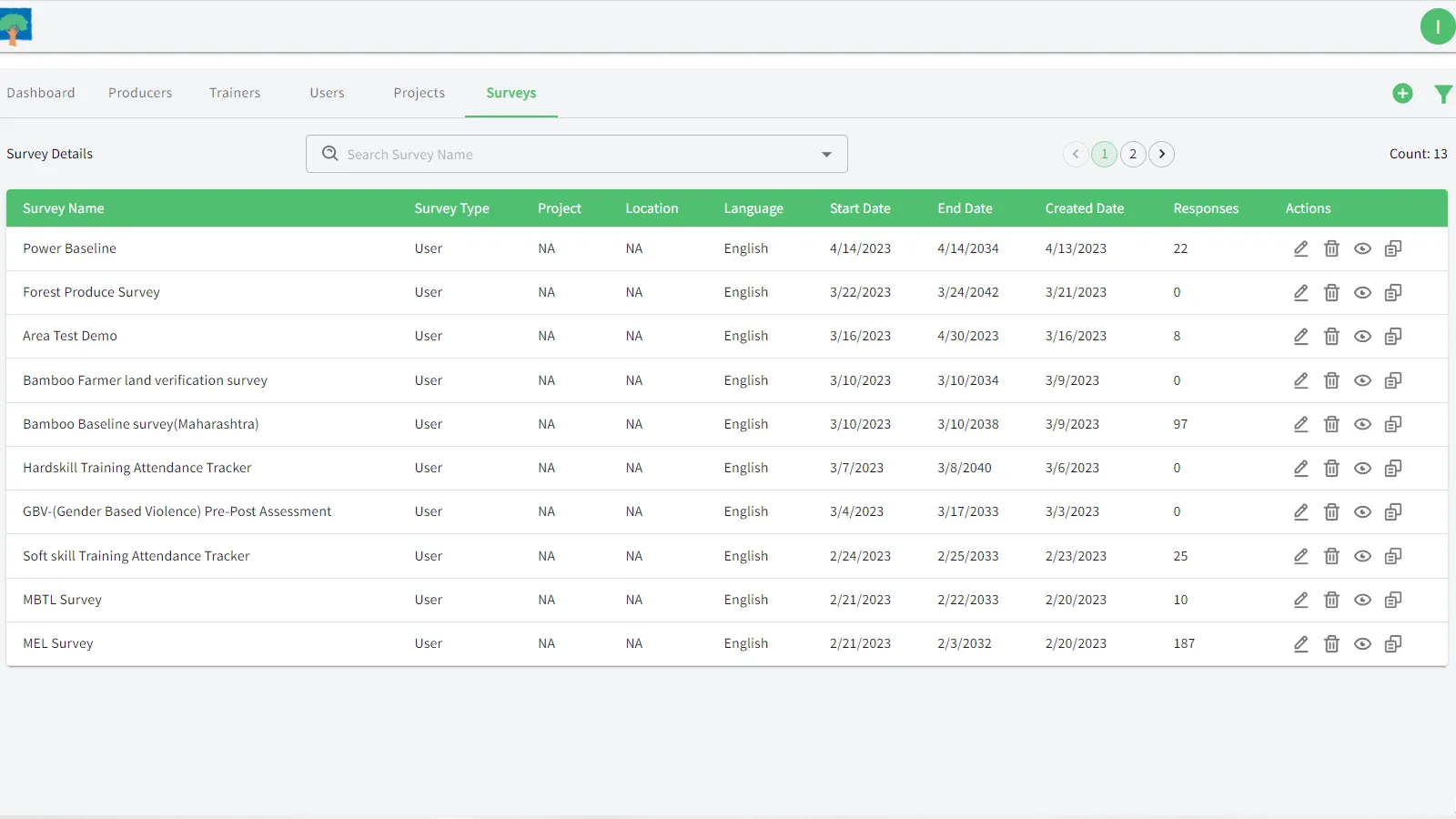Switch to the Producers tab

[x=140, y=93]
